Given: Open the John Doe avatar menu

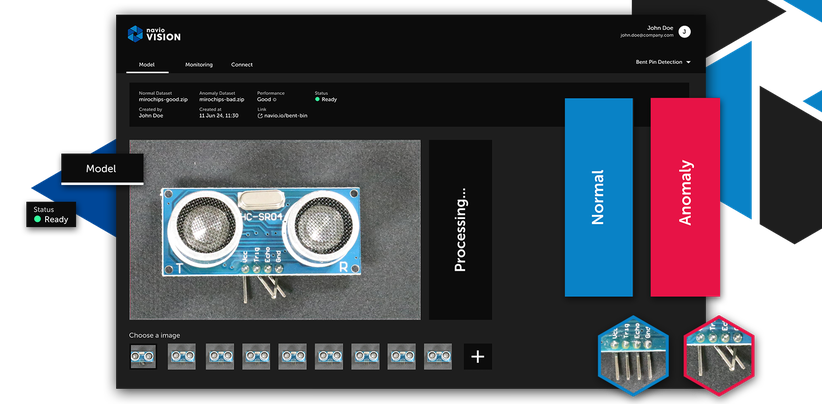Looking at the screenshot, I should coord(684,32).
